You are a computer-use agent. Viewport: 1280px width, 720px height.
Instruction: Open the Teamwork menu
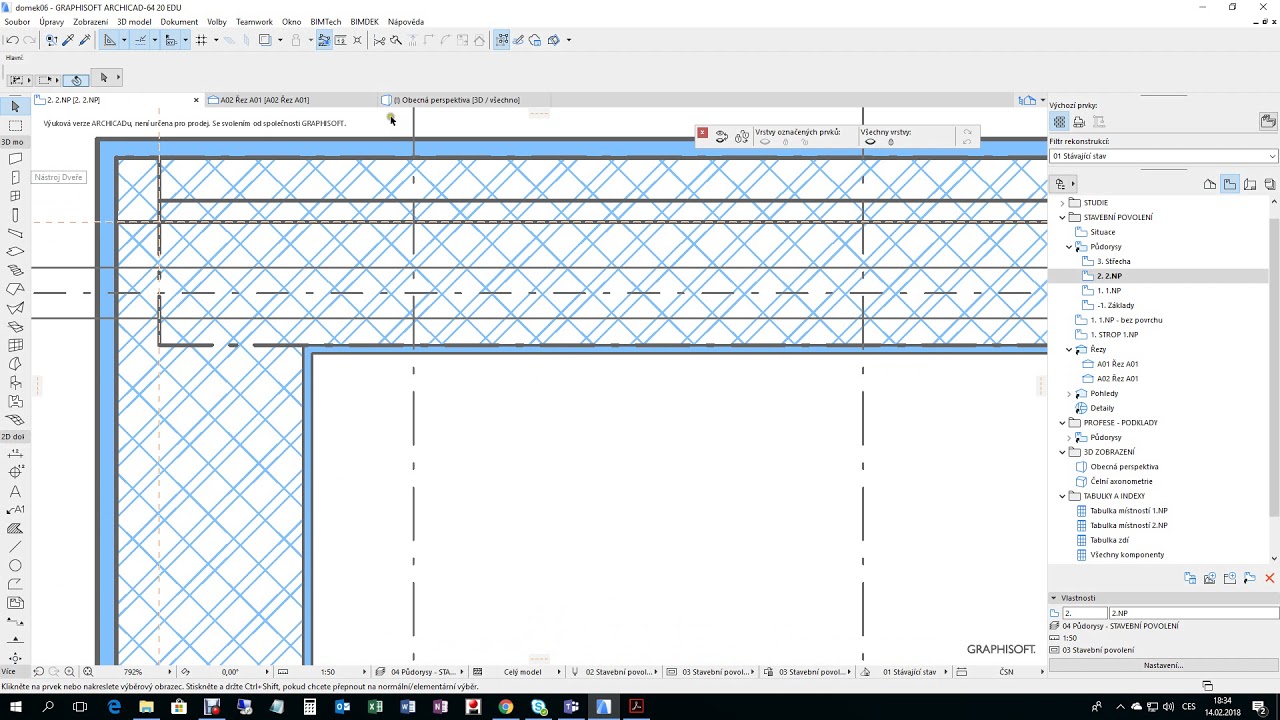[254, 22]
